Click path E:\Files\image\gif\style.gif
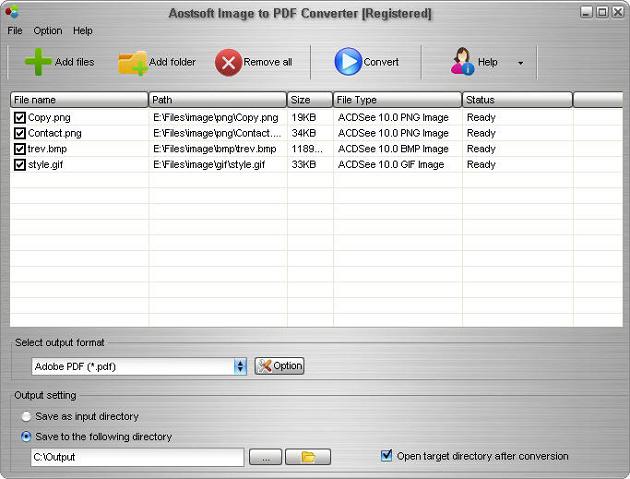This screenshot has width=630, height=479. point(209,165)
